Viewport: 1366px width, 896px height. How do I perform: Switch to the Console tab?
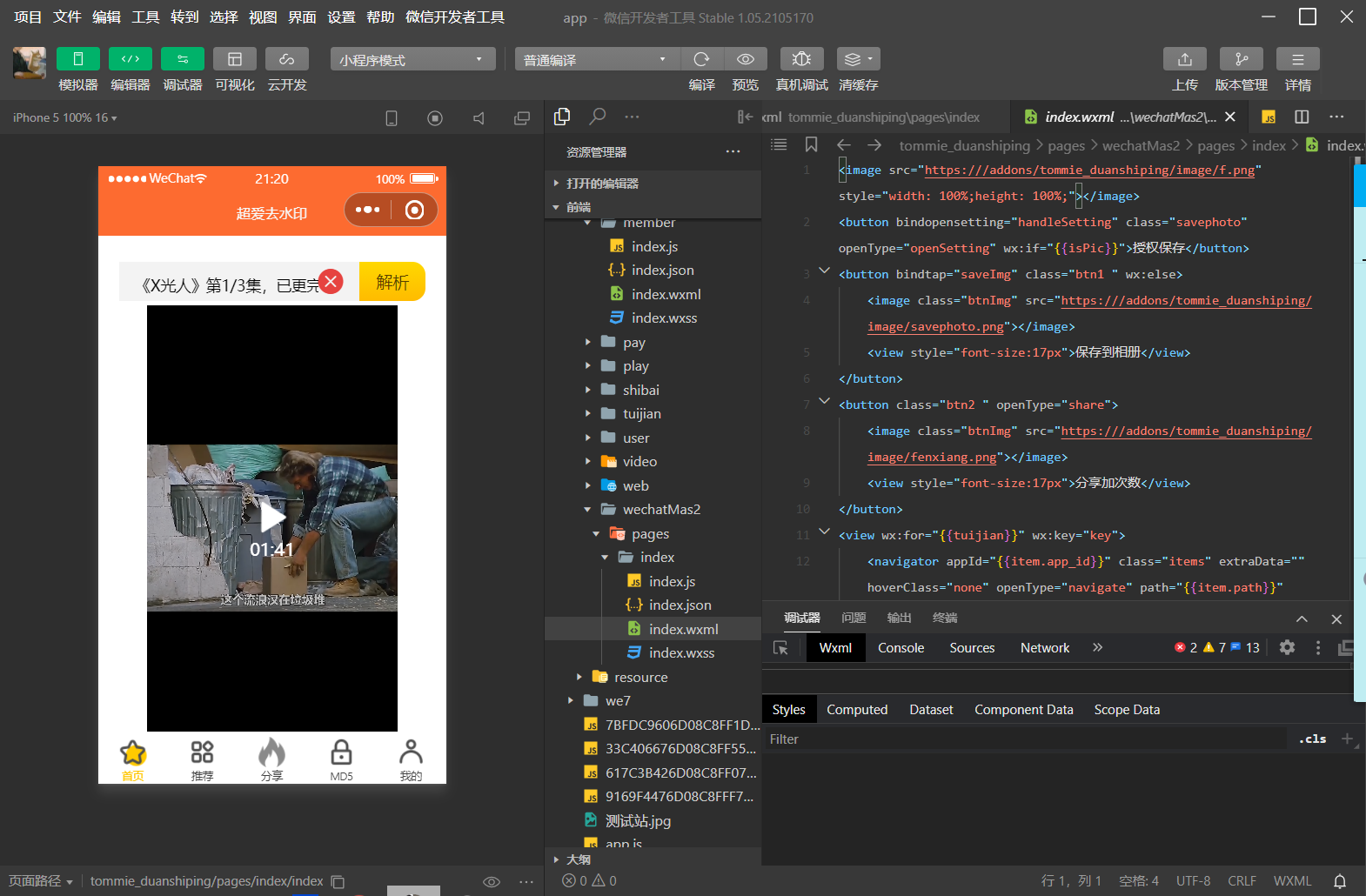click(901, 648)
